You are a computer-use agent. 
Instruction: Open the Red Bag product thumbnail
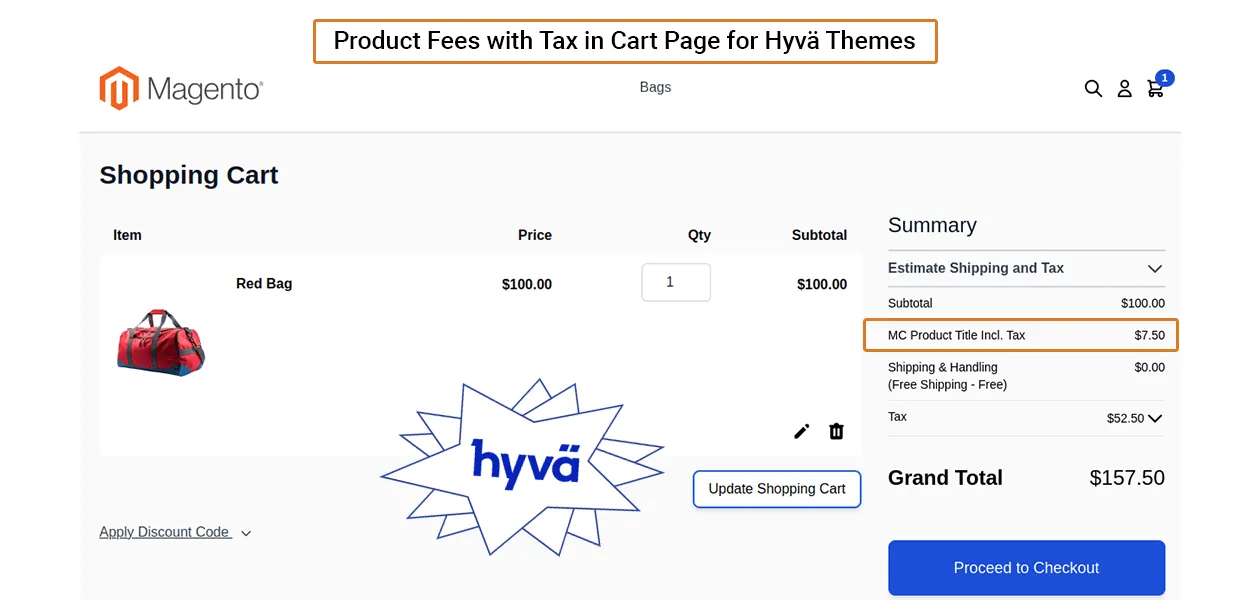coord(161,341)
